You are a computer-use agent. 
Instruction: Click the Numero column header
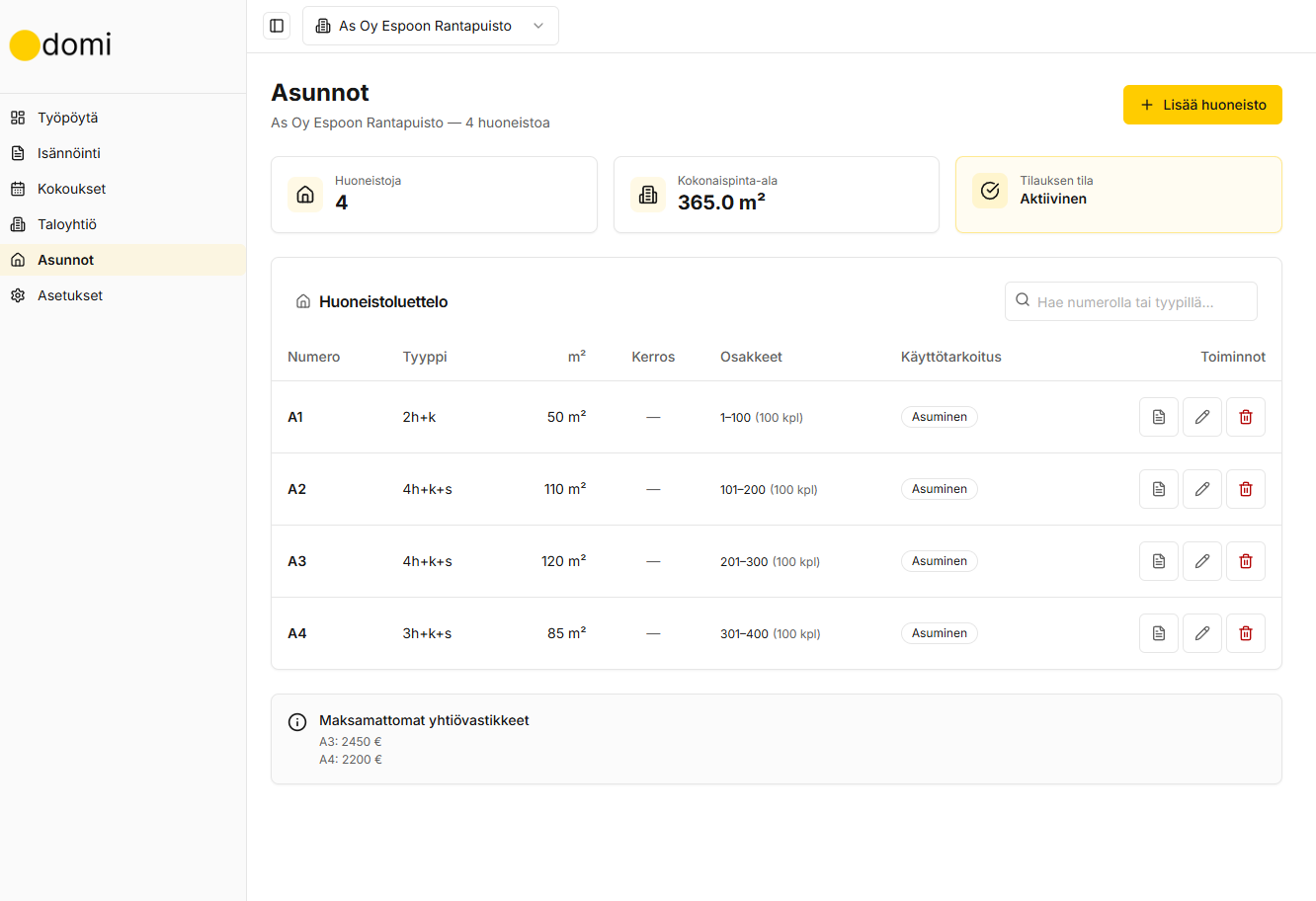313,357
